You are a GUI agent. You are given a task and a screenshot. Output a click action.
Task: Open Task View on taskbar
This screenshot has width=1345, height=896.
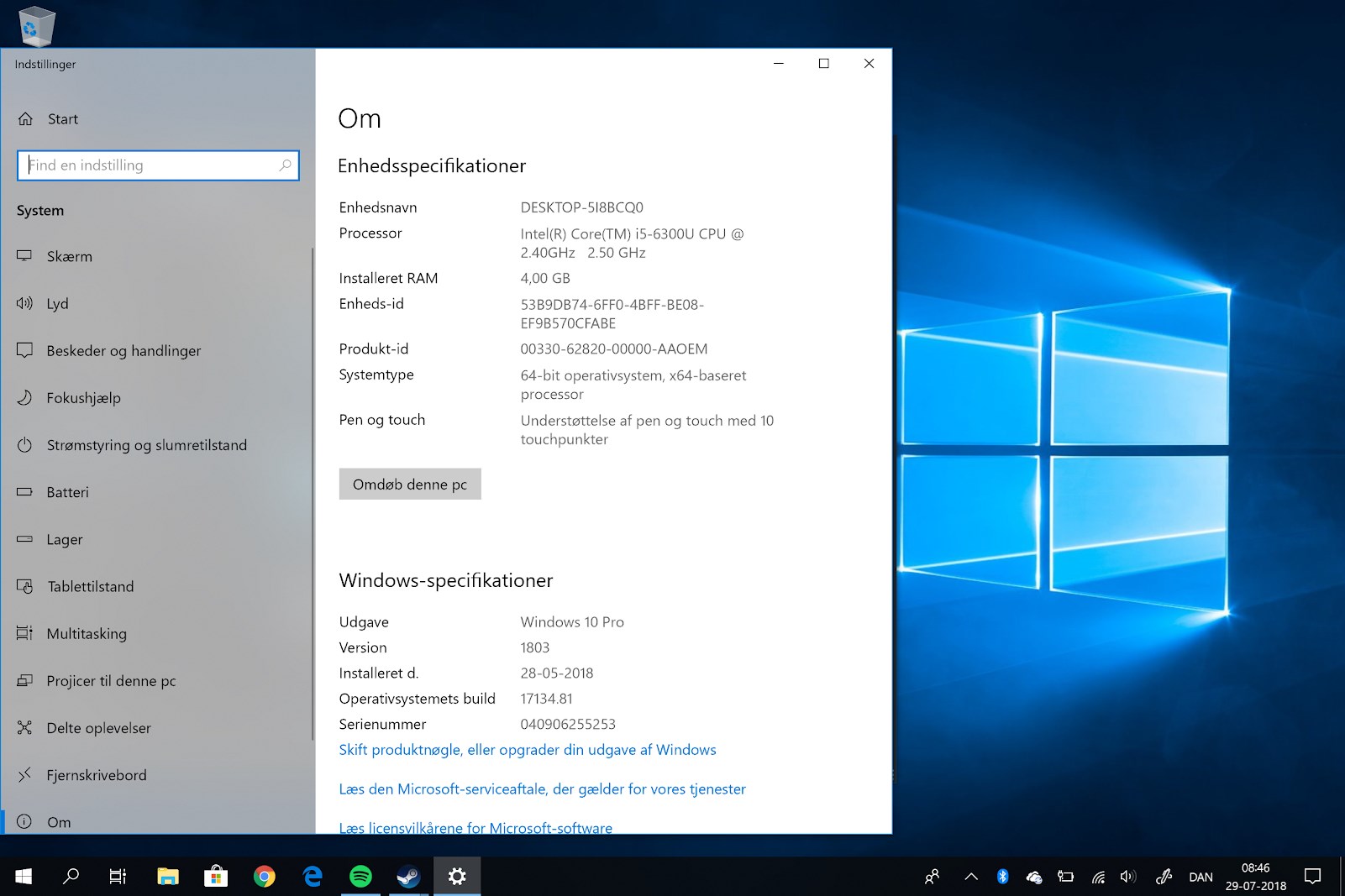click(x=118, y=877)
